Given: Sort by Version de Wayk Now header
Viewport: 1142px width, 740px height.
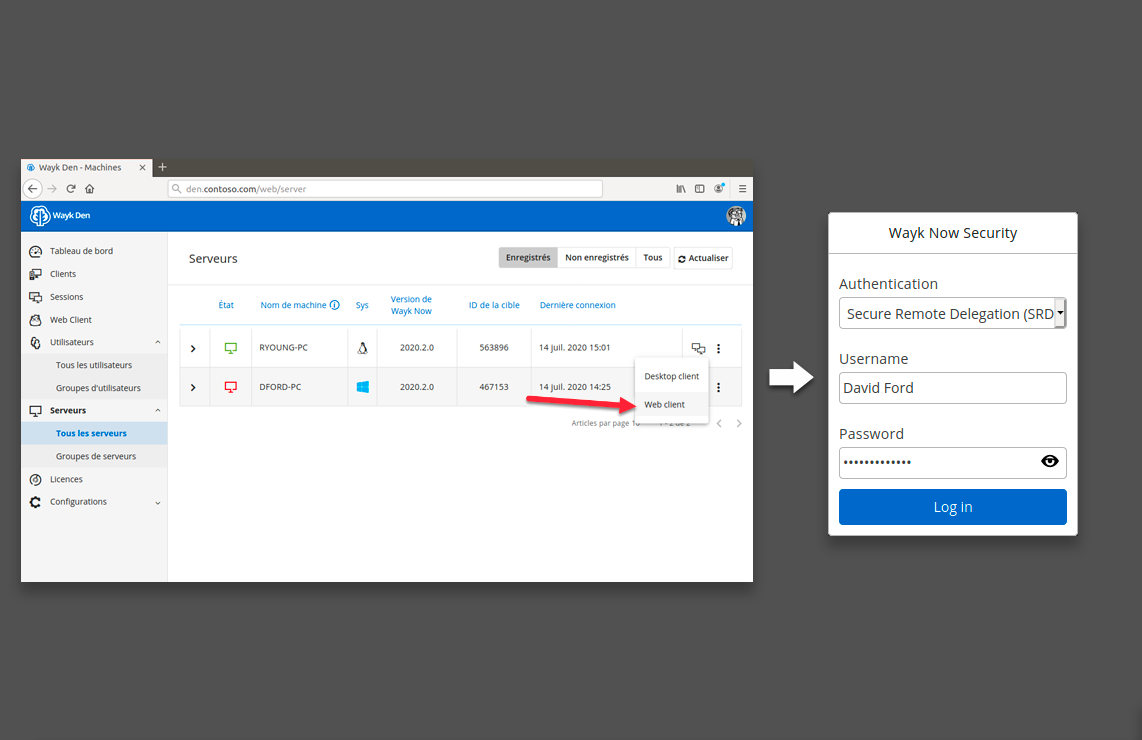Looking at the screenshot, I should (x=411, y=305).
